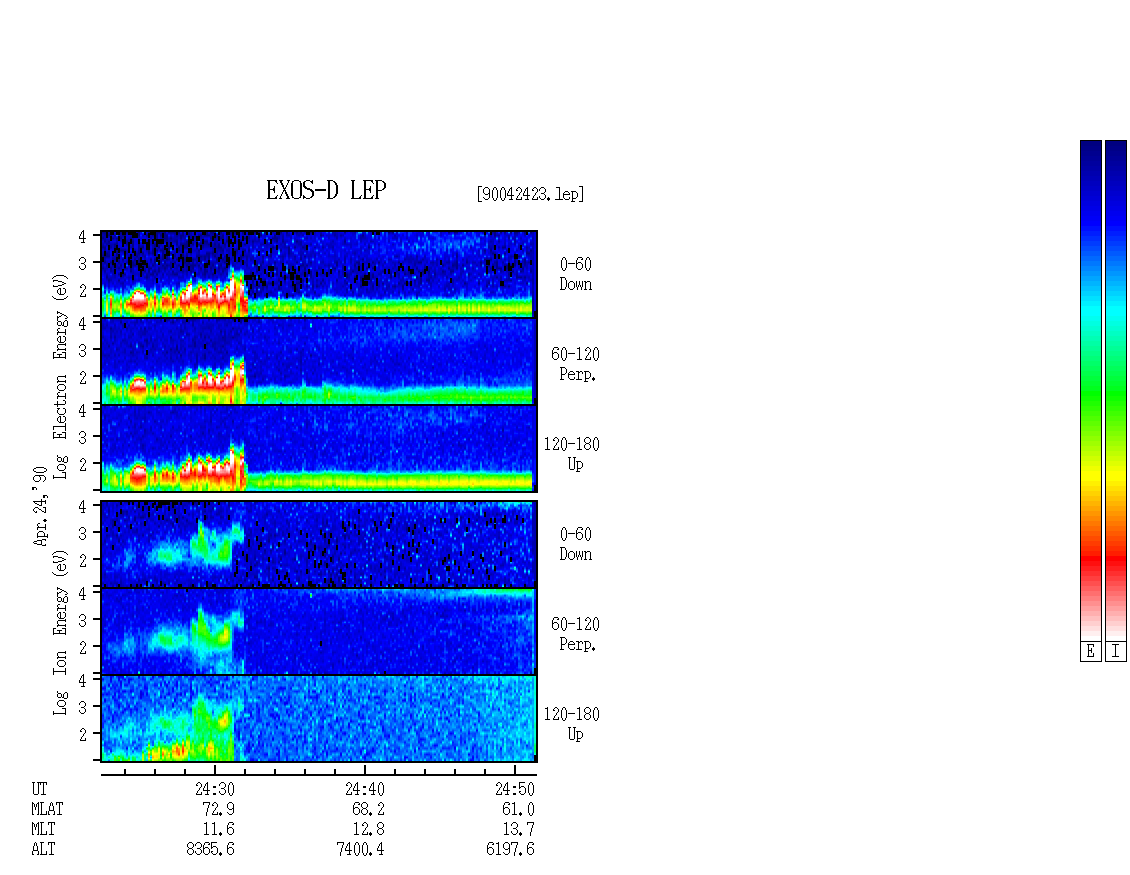Click the ion 120-180 Up pitch angle label
Viewport: 1130px width, 875px height.
pos(571,724)
